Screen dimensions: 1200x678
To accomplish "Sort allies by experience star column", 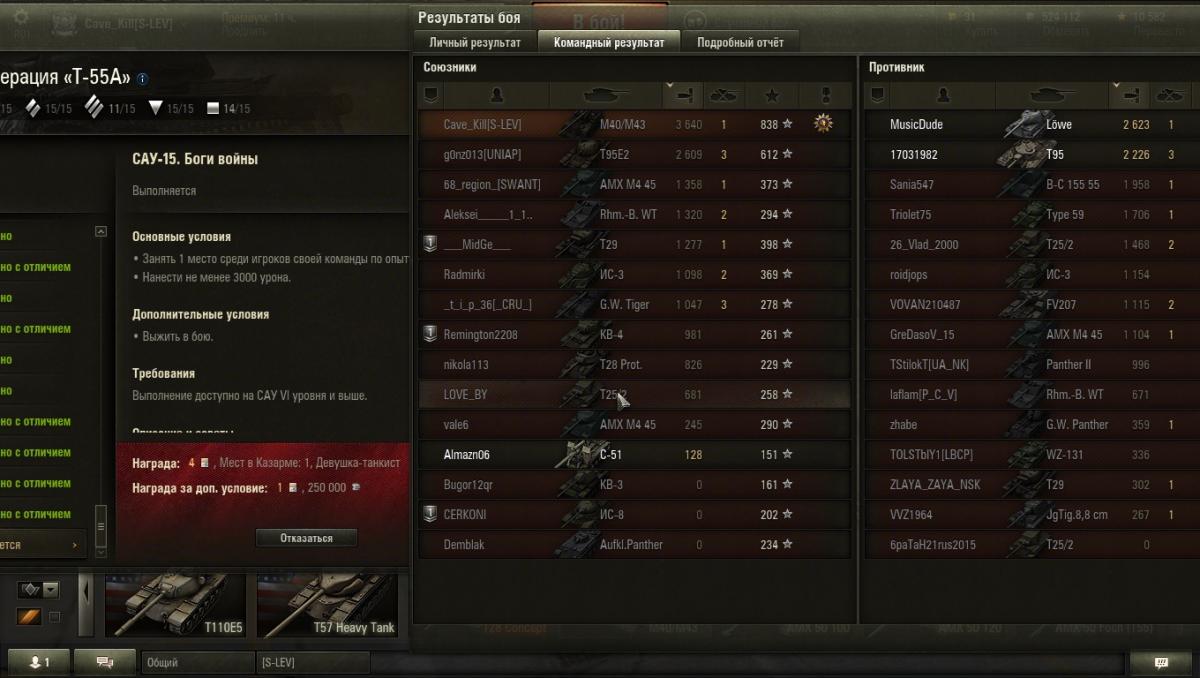I will point(772,96).
